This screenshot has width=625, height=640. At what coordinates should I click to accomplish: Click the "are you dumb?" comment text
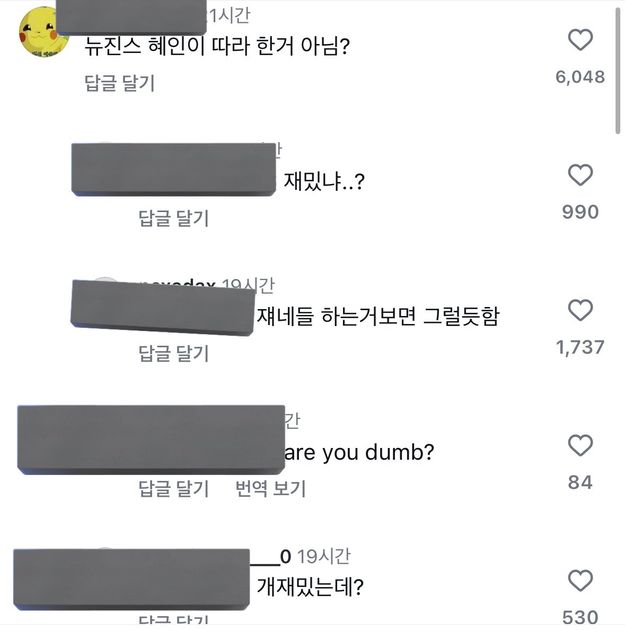[x=360, y=453]
